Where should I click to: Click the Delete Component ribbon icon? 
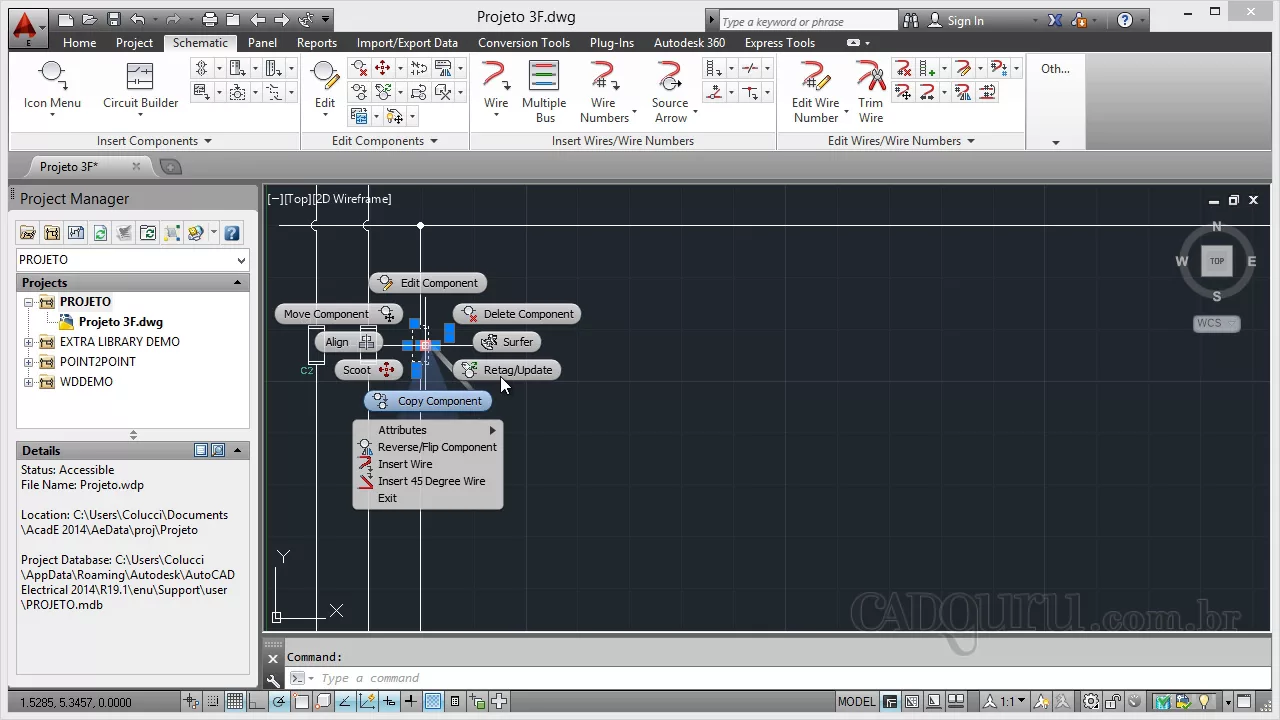tap(359, 68)
